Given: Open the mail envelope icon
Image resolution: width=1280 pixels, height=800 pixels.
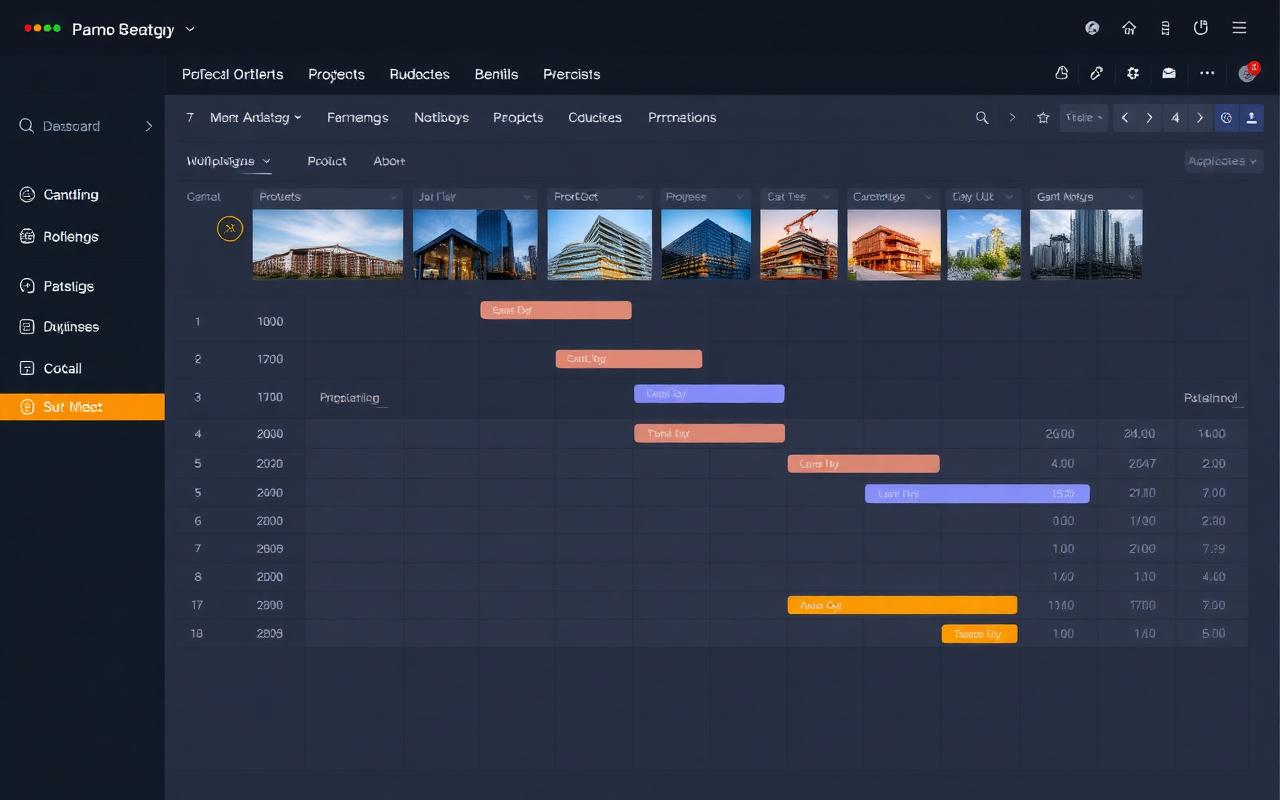Looking at the screenshot, I should click(x=1168, y=73).
